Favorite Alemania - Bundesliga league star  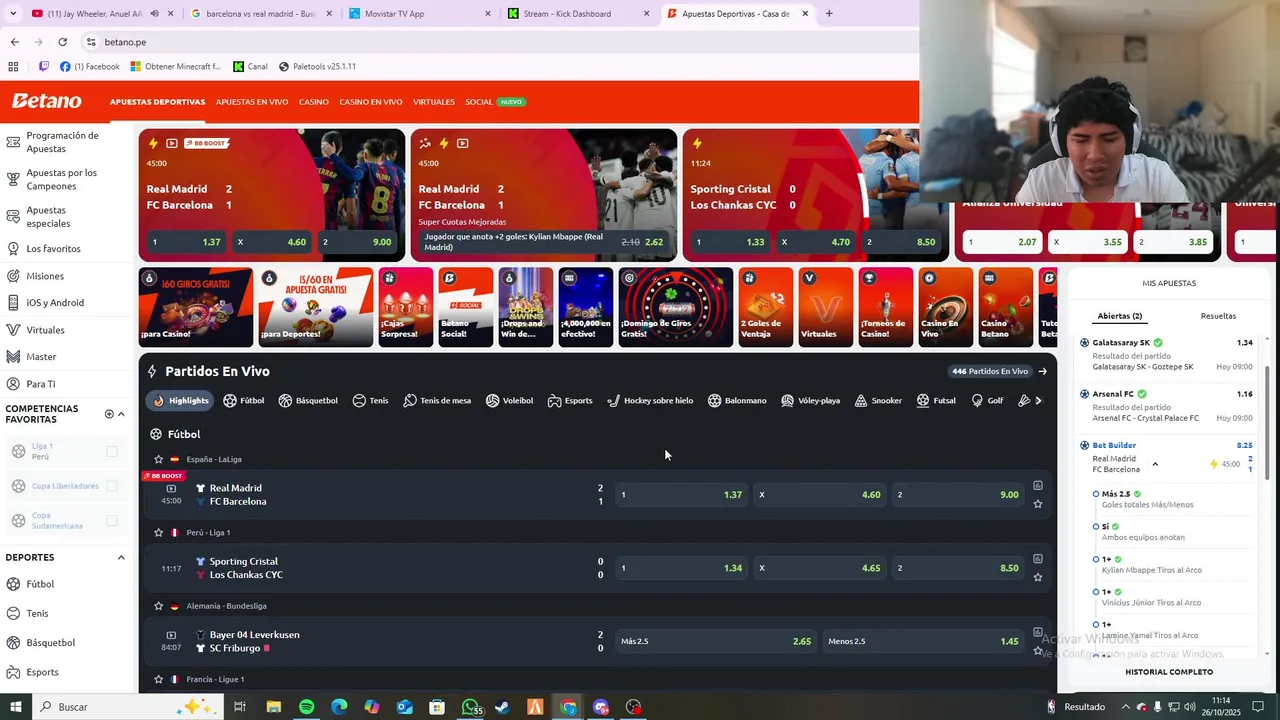158,606
